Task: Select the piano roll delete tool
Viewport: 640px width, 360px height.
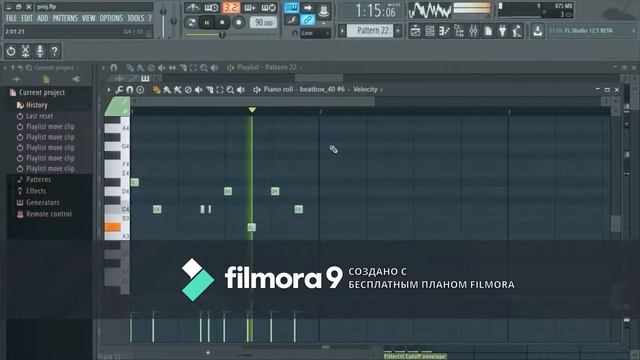Action: tap(188, 89)
